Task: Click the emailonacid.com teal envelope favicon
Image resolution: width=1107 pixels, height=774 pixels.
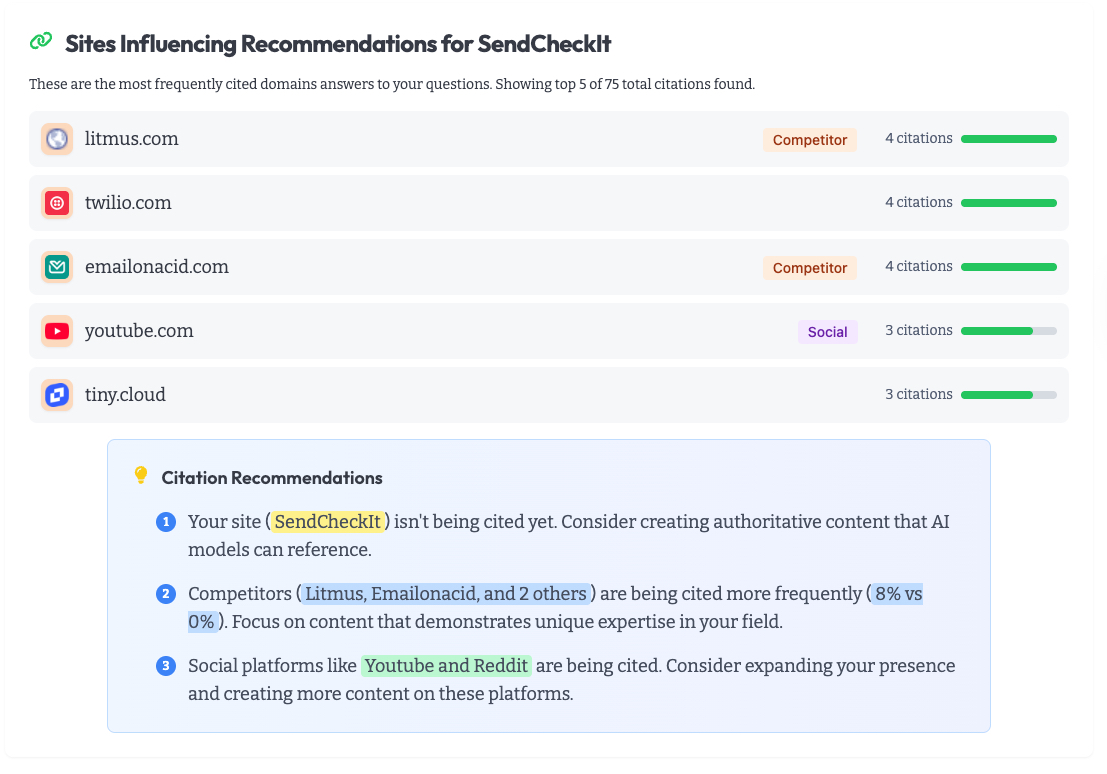Action: tap(57, 267)
